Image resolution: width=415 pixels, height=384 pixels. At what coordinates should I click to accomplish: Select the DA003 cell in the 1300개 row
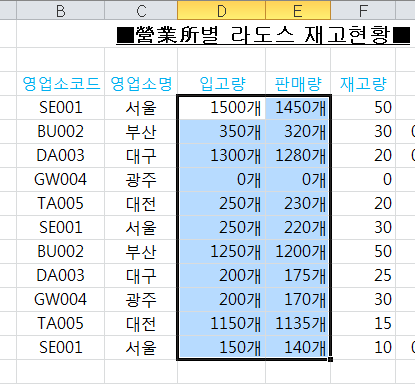pyautogui.click(x=61, y=155)
